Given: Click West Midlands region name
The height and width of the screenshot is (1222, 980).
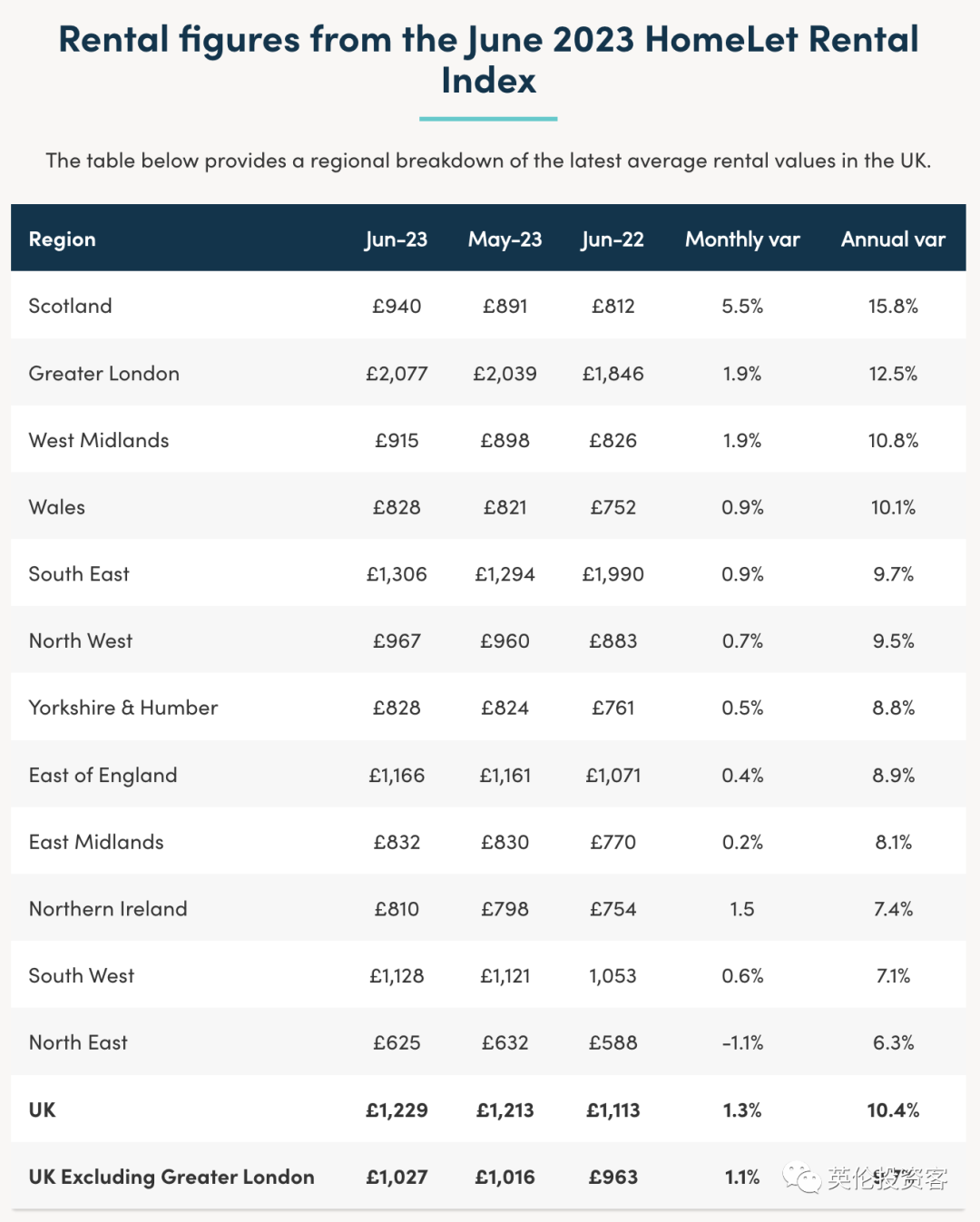Looking at the screenshot, I should pyautogui.click(x=98, y=440).
